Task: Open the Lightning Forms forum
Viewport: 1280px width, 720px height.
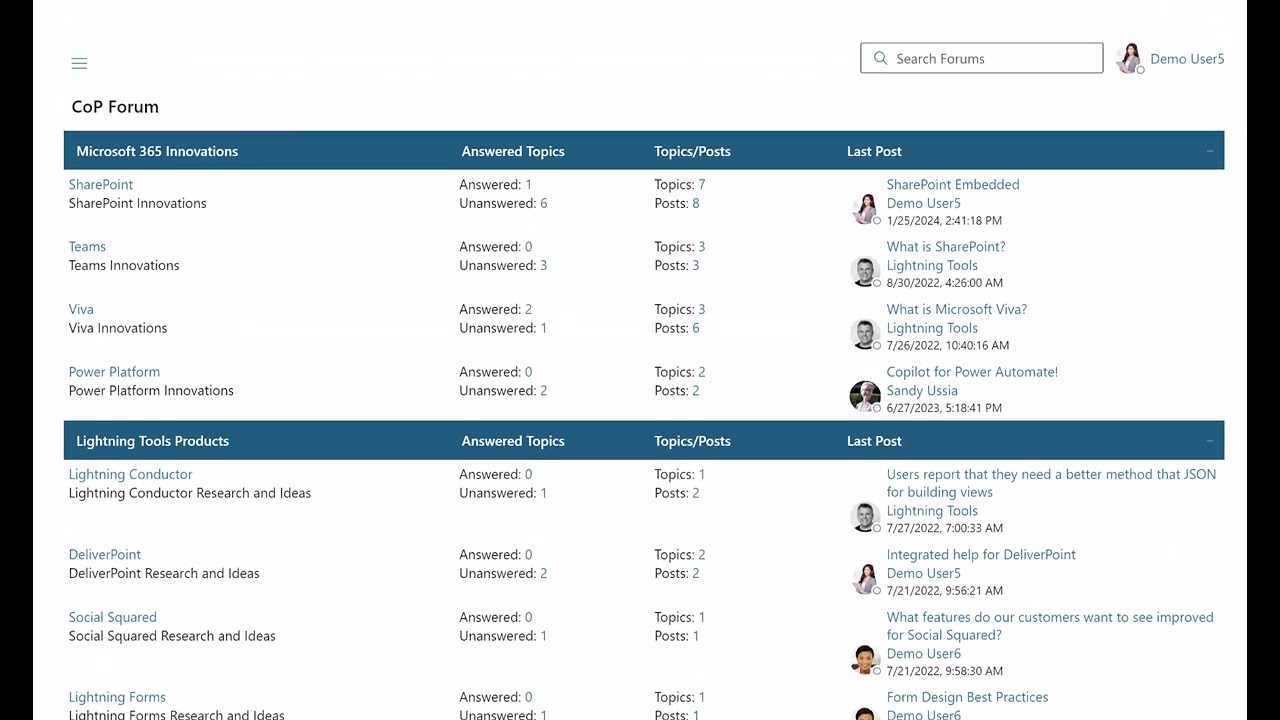Action: (117, 697)
